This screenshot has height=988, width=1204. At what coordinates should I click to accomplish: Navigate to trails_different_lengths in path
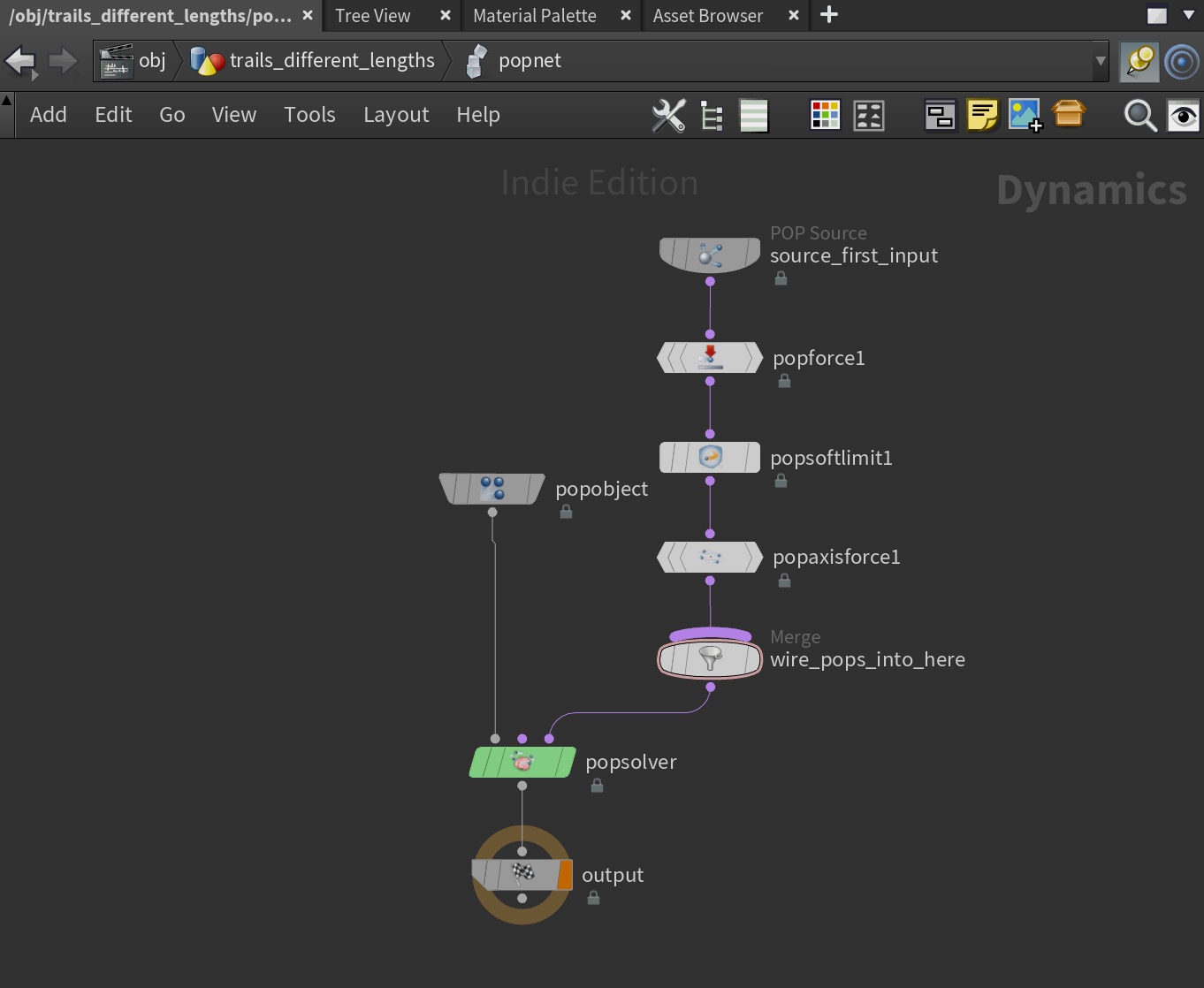[331, 61]
